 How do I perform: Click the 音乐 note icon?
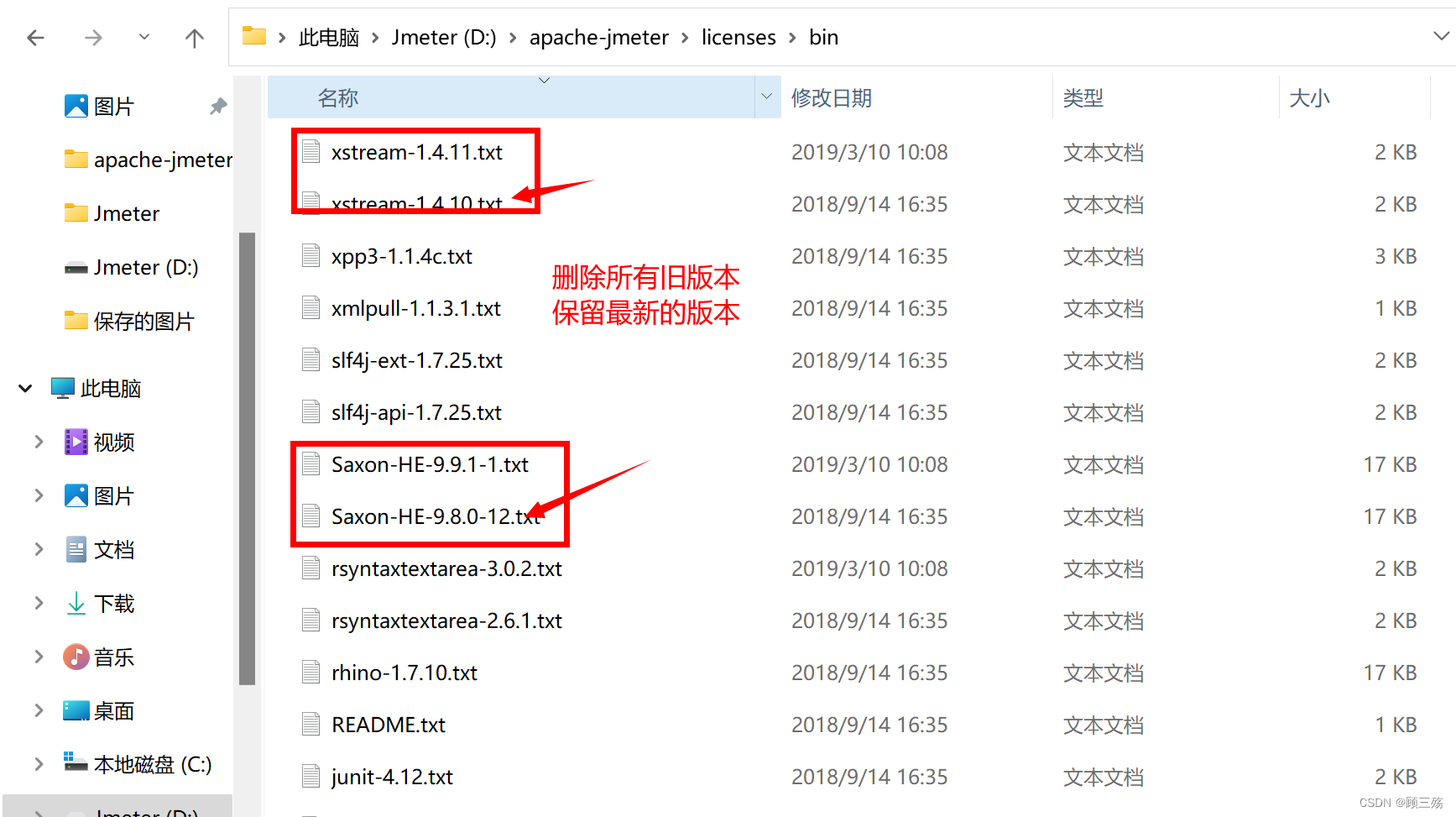(76, 657)
